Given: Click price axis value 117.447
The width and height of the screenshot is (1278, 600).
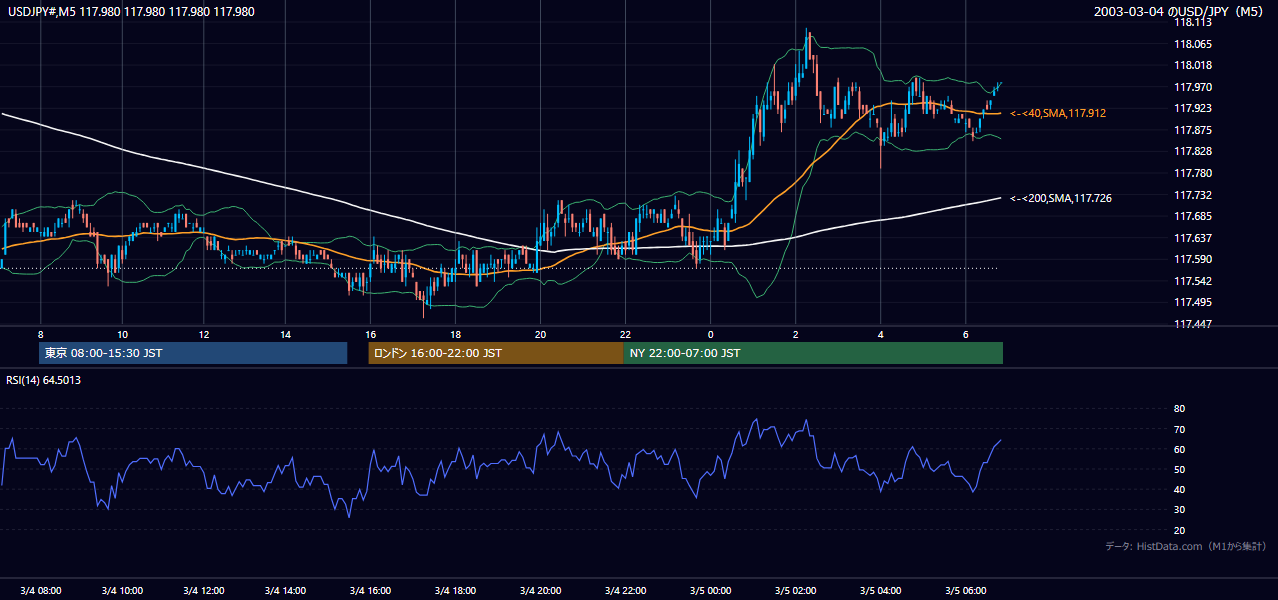Looking at the screenshot, I should [x=1192, y=324].
